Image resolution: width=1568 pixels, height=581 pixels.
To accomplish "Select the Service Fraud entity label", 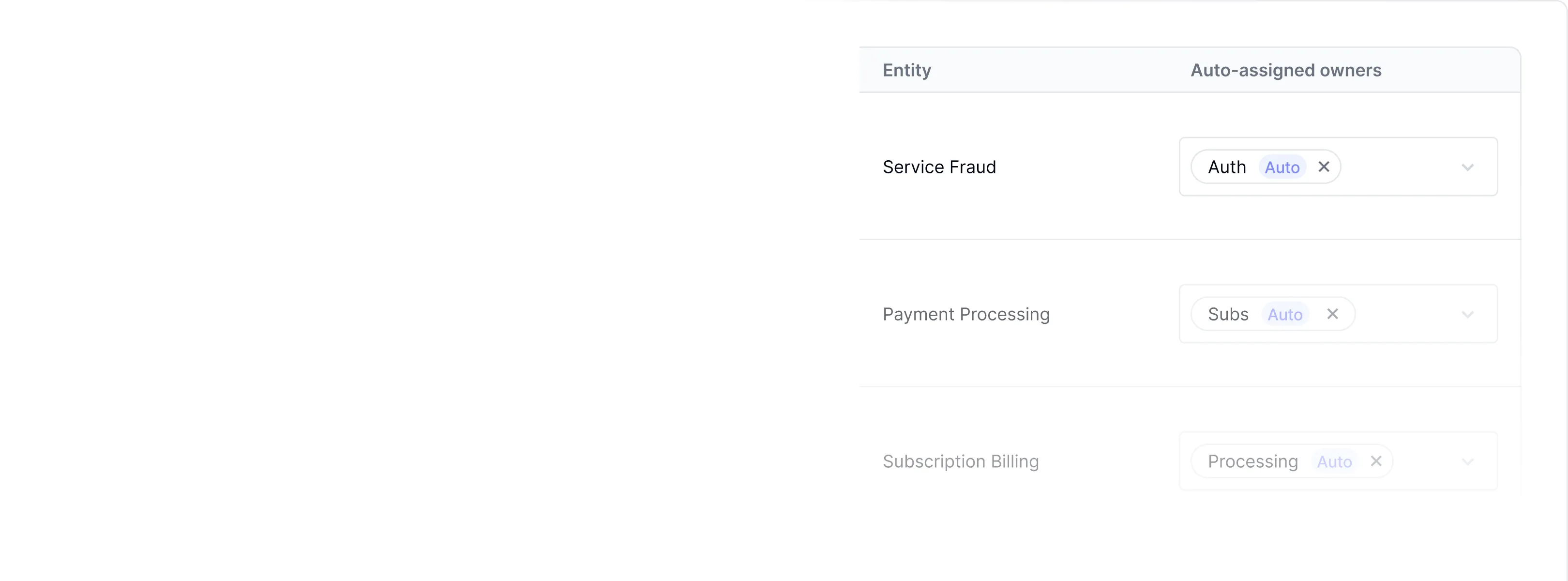I will coord(940,166).
